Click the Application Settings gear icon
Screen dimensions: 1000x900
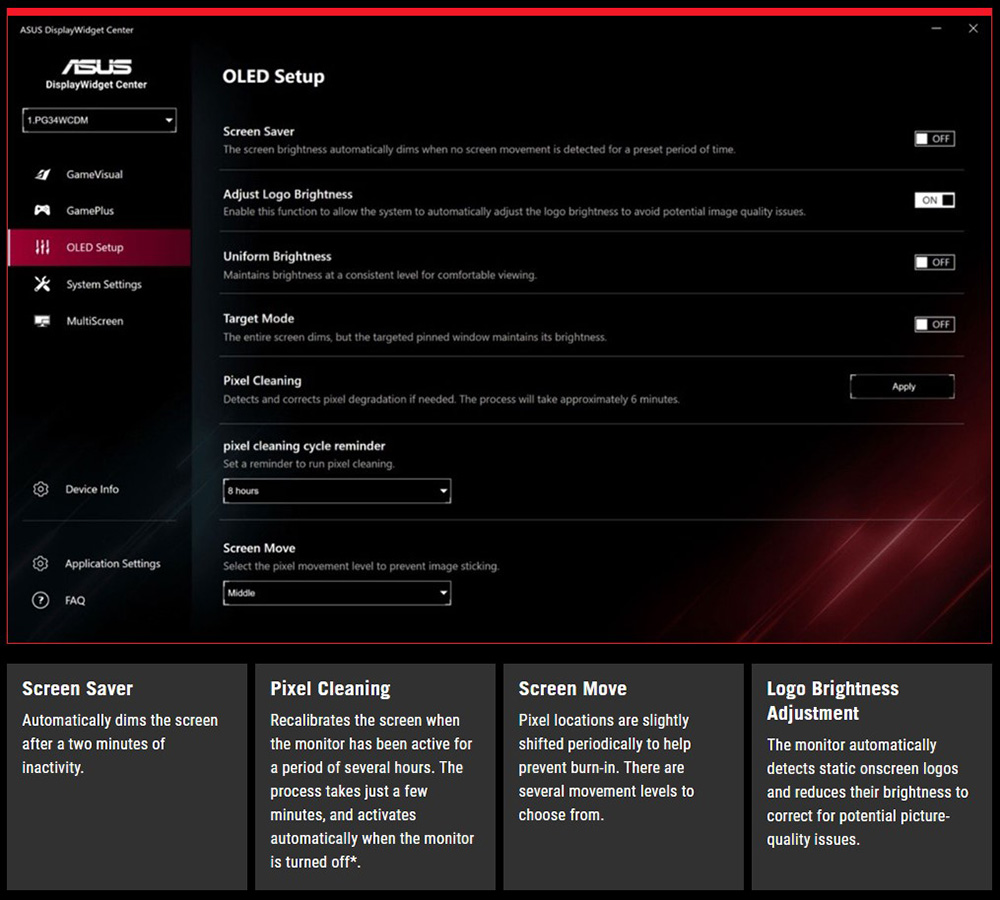point(41,563)
